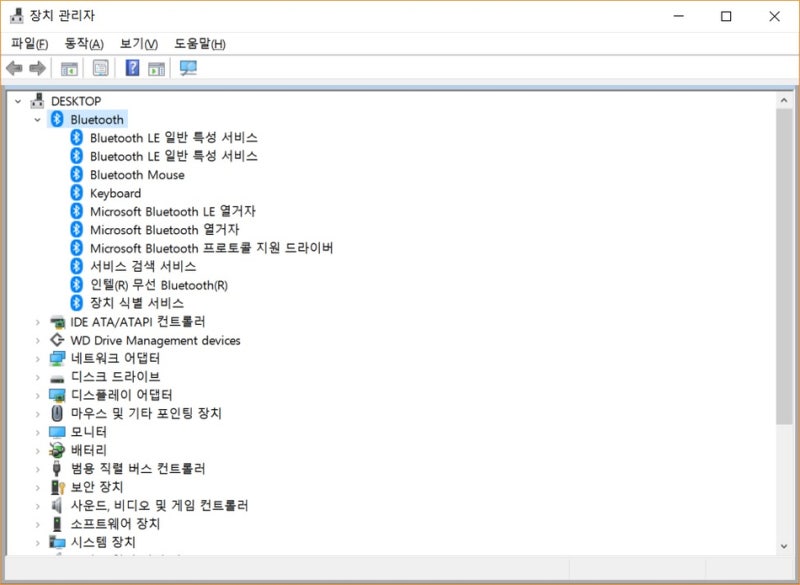The height and width of the screenshot is (585, 800).
Task: Click the 사운드, 비디오 및 게임 컨트롤러 speaker icon
Action: coord(57,505)
